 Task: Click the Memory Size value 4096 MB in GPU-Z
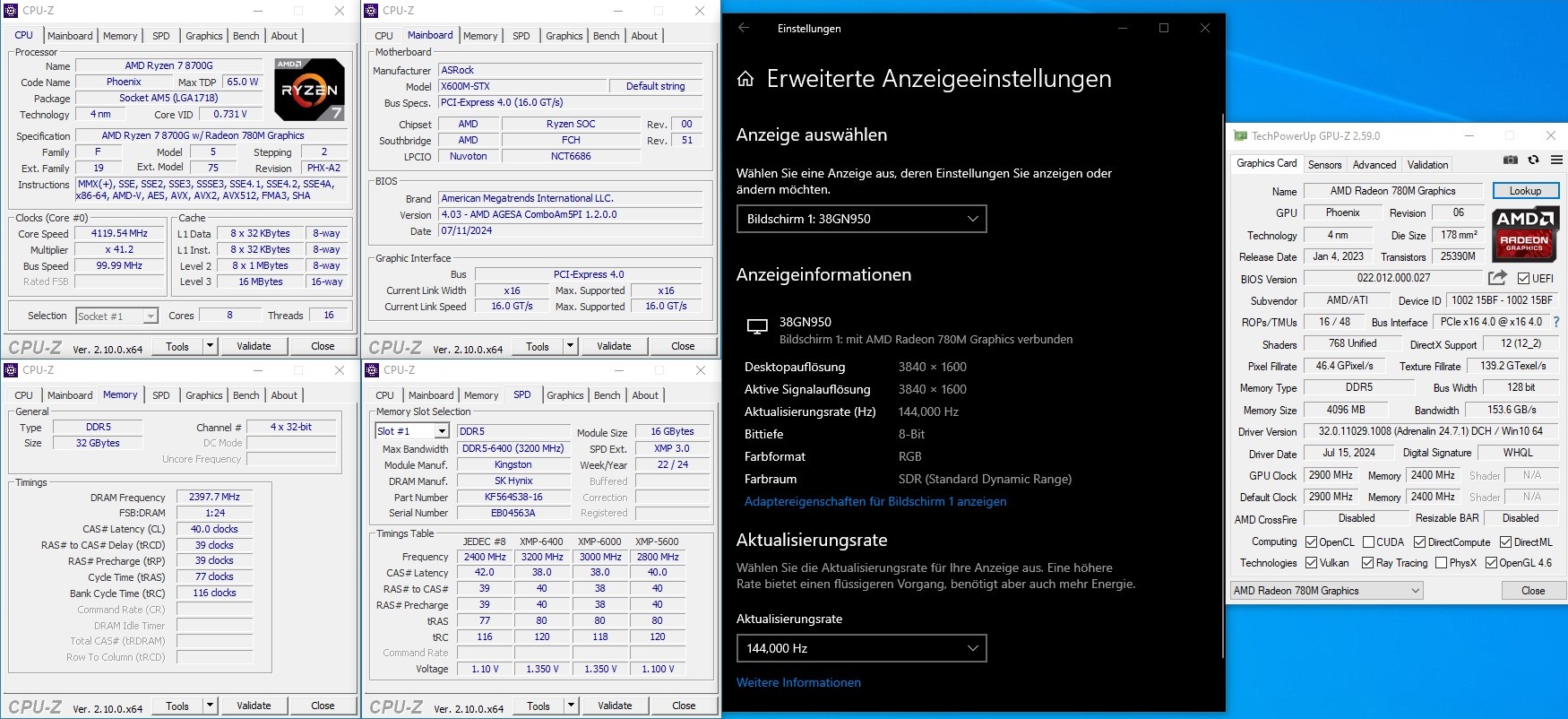click(1346, 410)
